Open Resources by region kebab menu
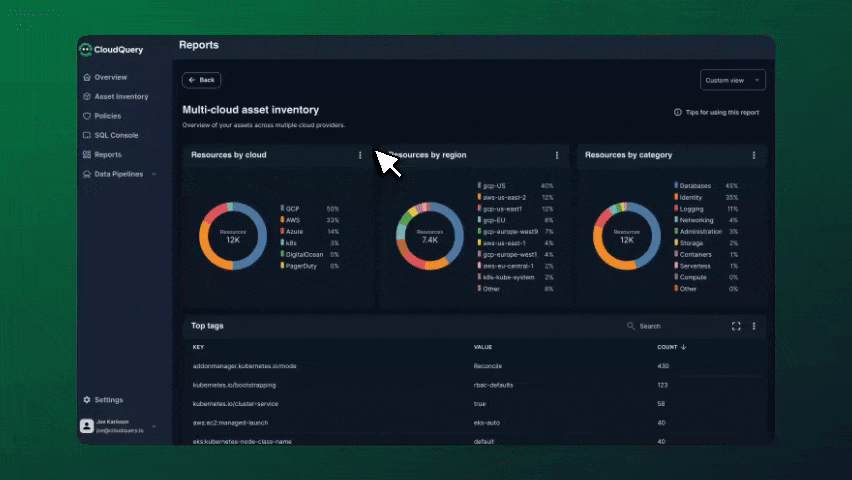852x480 pixels. 557,155
